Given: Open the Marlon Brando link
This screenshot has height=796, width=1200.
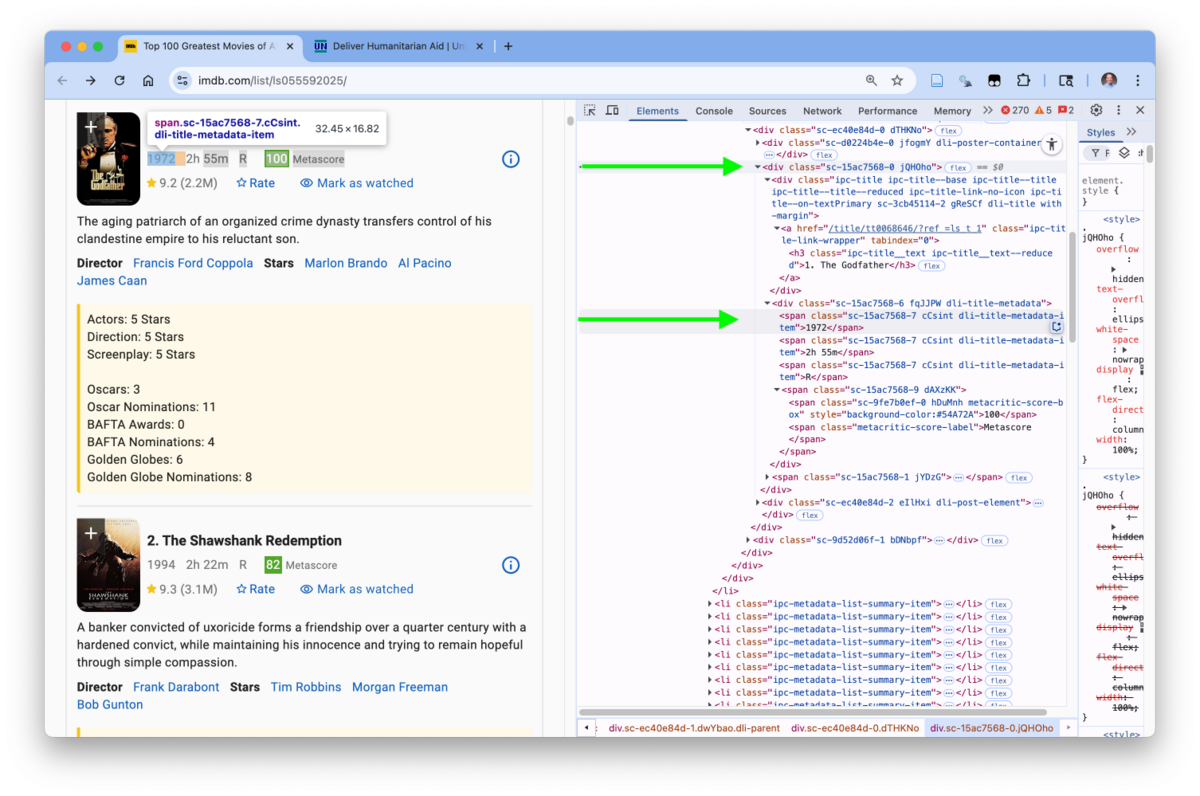Looking at the screenshot, I should point(346,263).
